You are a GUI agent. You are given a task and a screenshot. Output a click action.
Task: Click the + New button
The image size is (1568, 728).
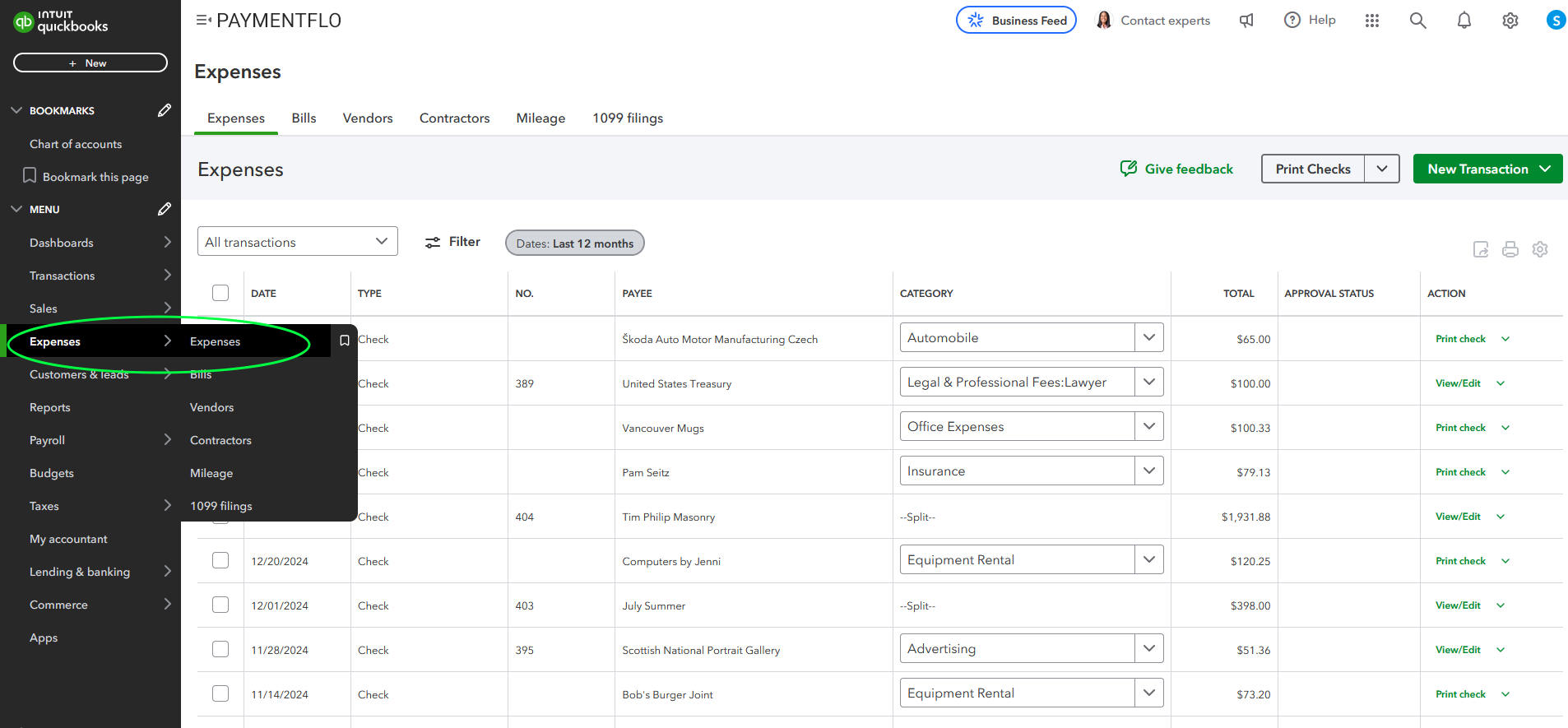click(90, 63)
